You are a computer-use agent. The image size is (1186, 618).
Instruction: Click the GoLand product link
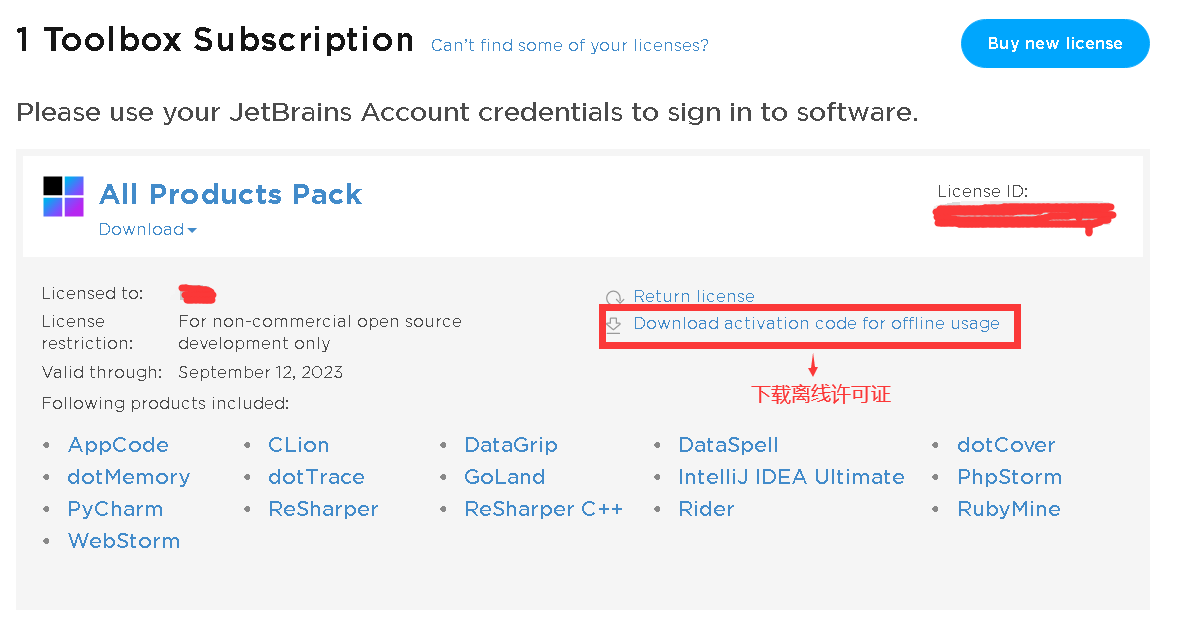tap(504, 477)
